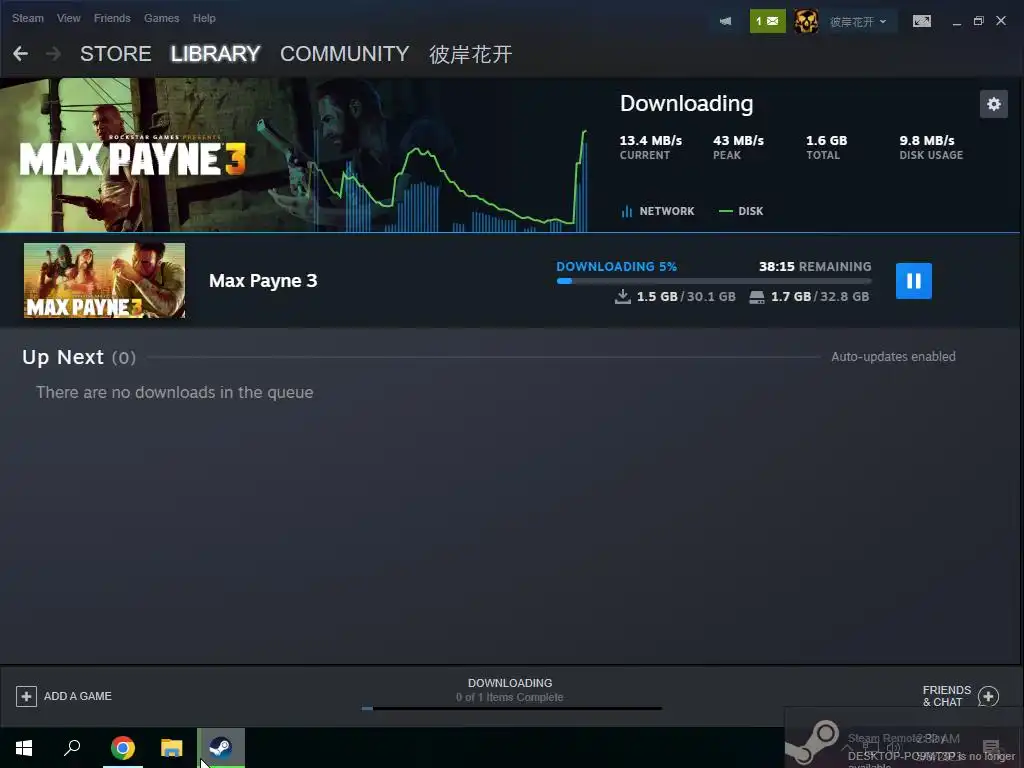This screenshot has height=768, width=1024.
Task: Toggle the DISK graph legend
Action: (x=741, y=211)
